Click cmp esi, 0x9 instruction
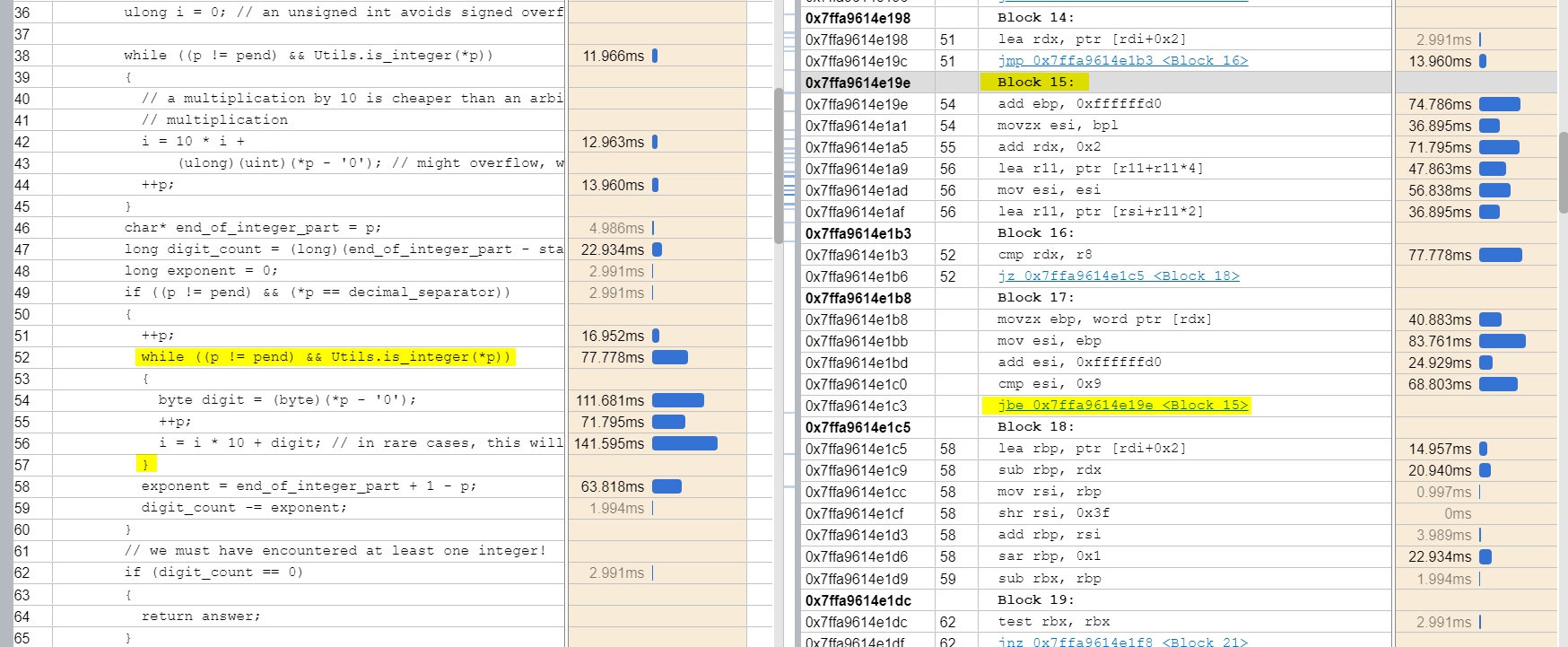1568x647 pixels. (1050, 384)
